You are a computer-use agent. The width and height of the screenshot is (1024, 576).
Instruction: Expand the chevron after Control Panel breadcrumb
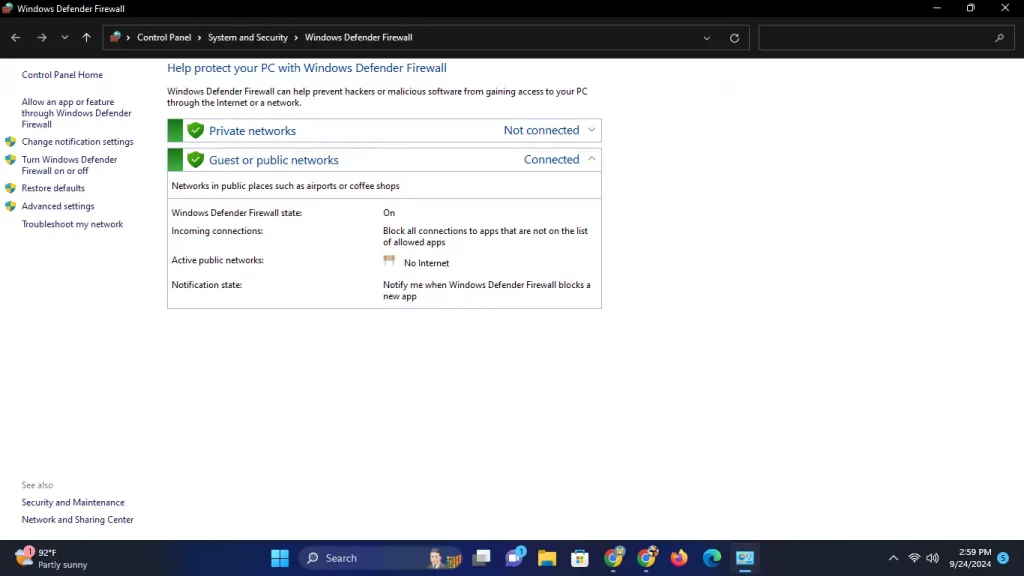pos(199,37)
